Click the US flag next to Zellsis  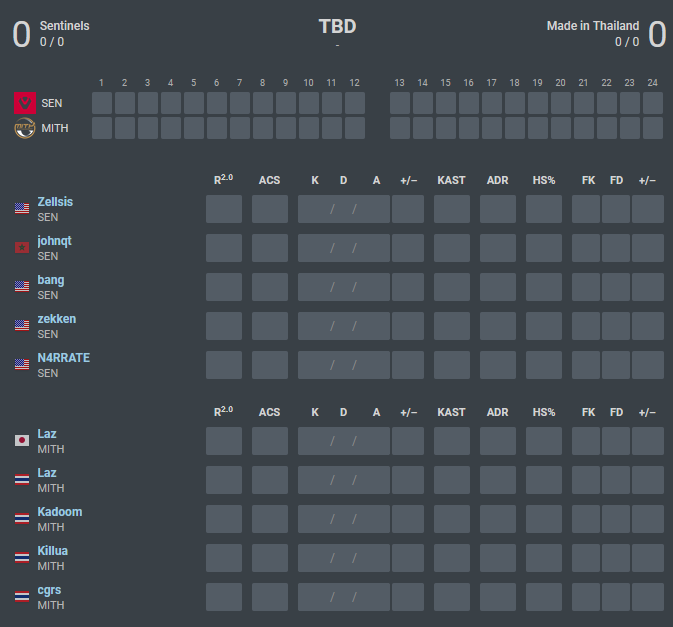click(22, 209)
